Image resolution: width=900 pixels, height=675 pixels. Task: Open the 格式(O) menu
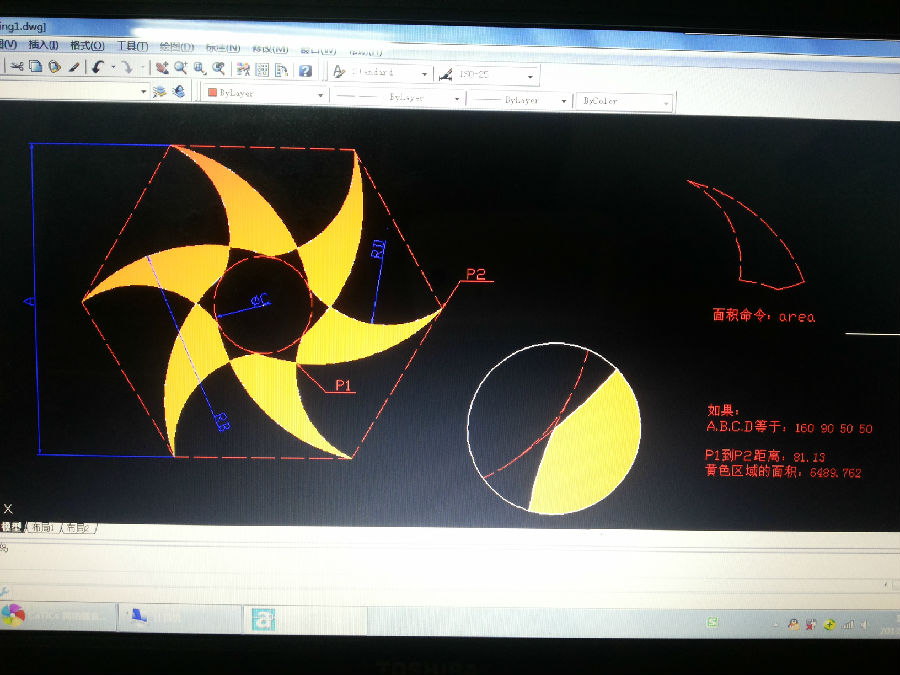coord(87,45)
